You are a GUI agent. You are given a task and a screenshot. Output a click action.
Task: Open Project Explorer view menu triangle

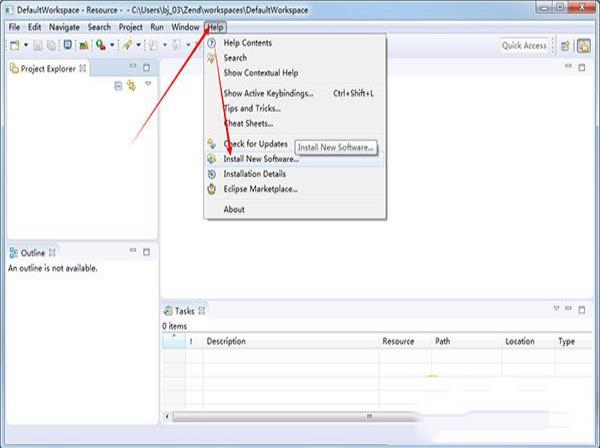pos(148,85)
